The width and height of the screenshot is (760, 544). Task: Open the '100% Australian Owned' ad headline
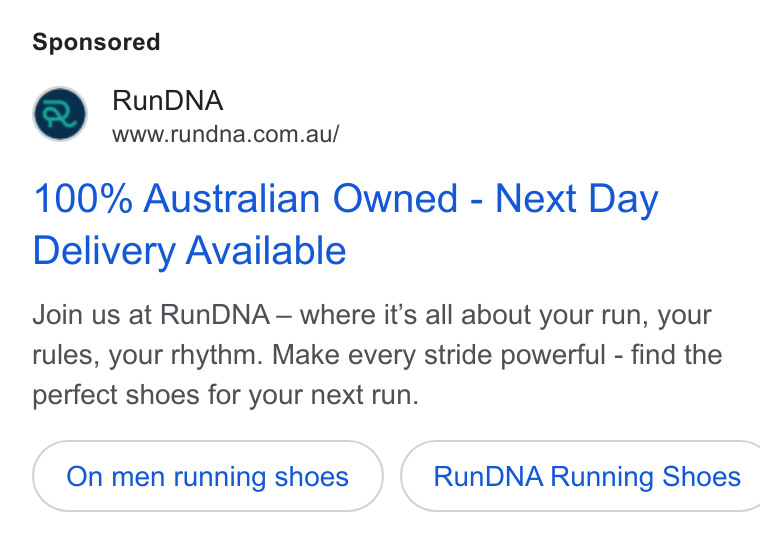click(345, 224)
